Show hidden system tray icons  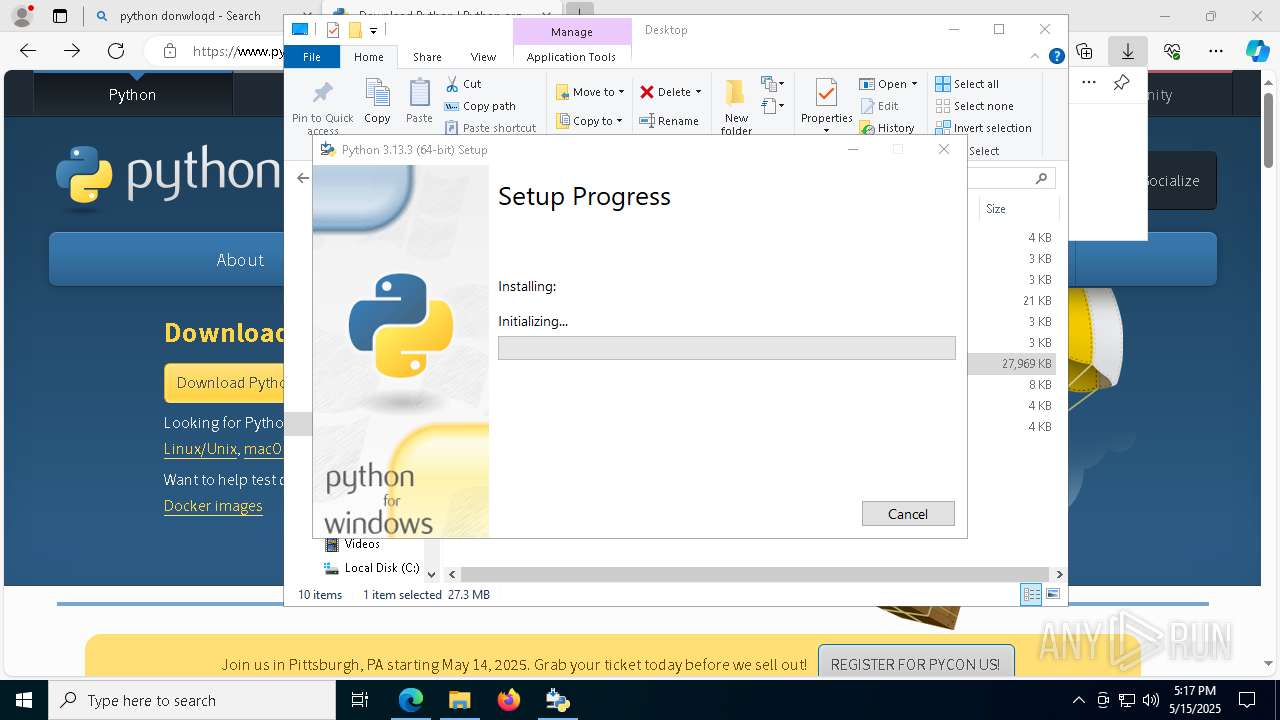1078,700
